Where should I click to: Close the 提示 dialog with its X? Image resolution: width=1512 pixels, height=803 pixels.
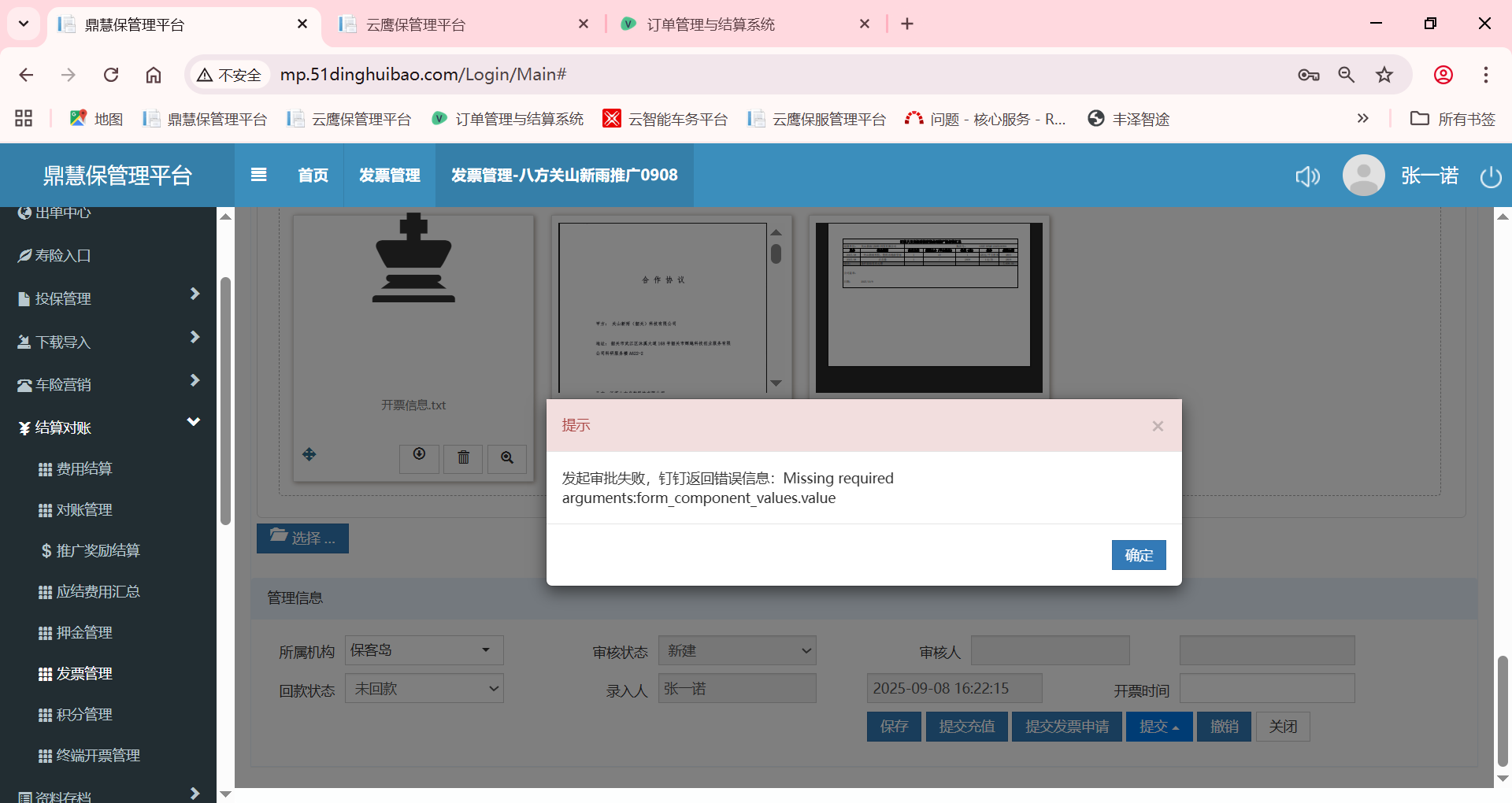pos(1158,426)
